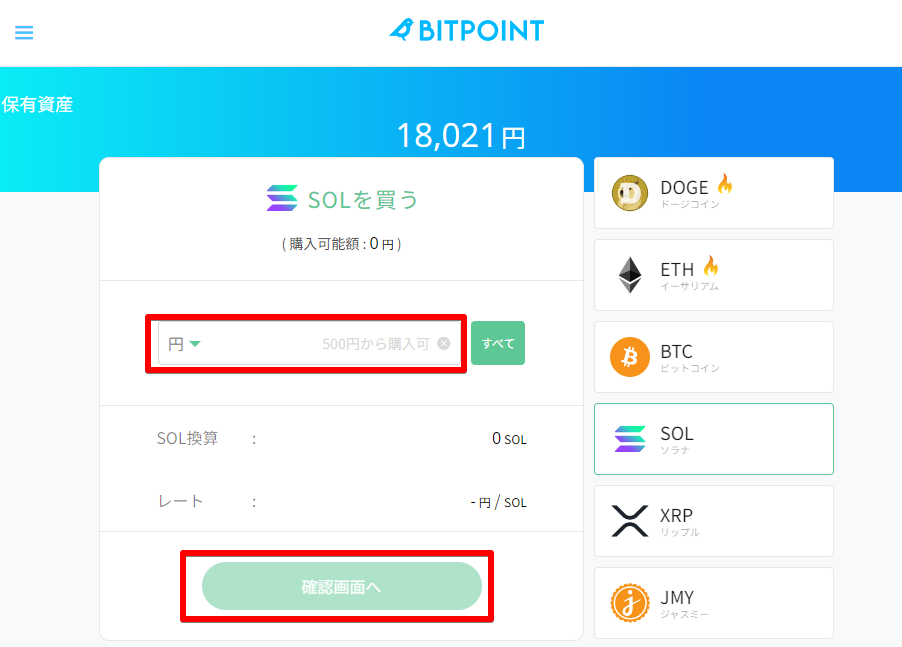Open the 円 currency unit dropdown
This screenshot has width=902, height=647.
coord(185,344)
